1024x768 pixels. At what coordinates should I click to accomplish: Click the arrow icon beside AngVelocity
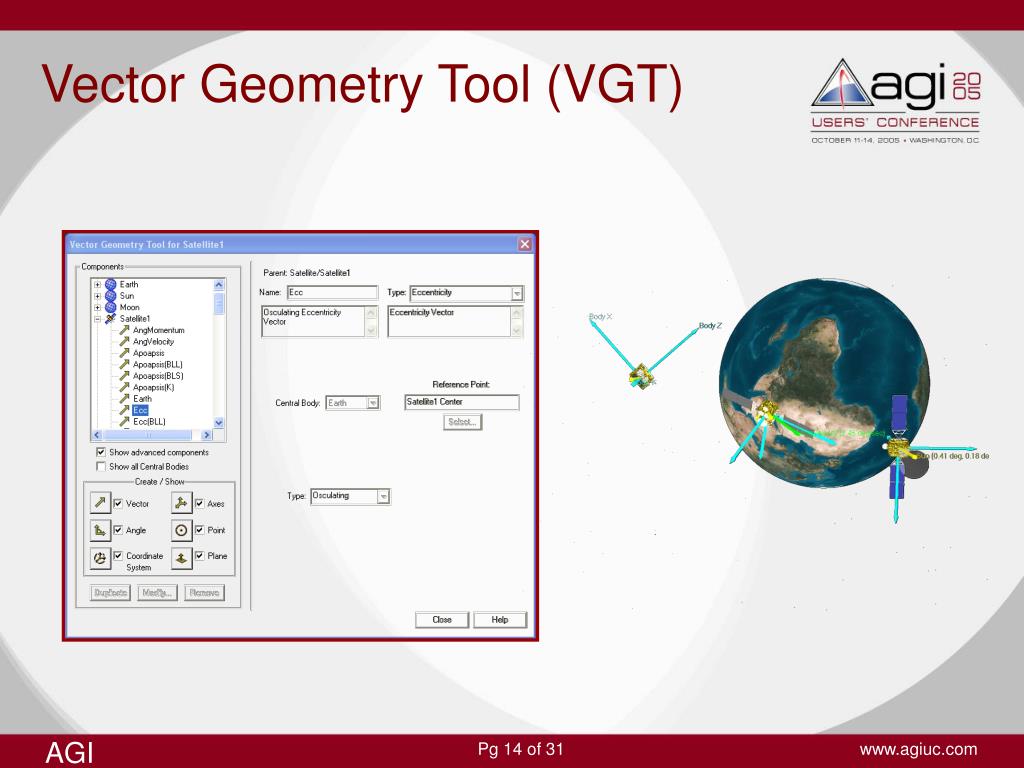coord(124,341)
